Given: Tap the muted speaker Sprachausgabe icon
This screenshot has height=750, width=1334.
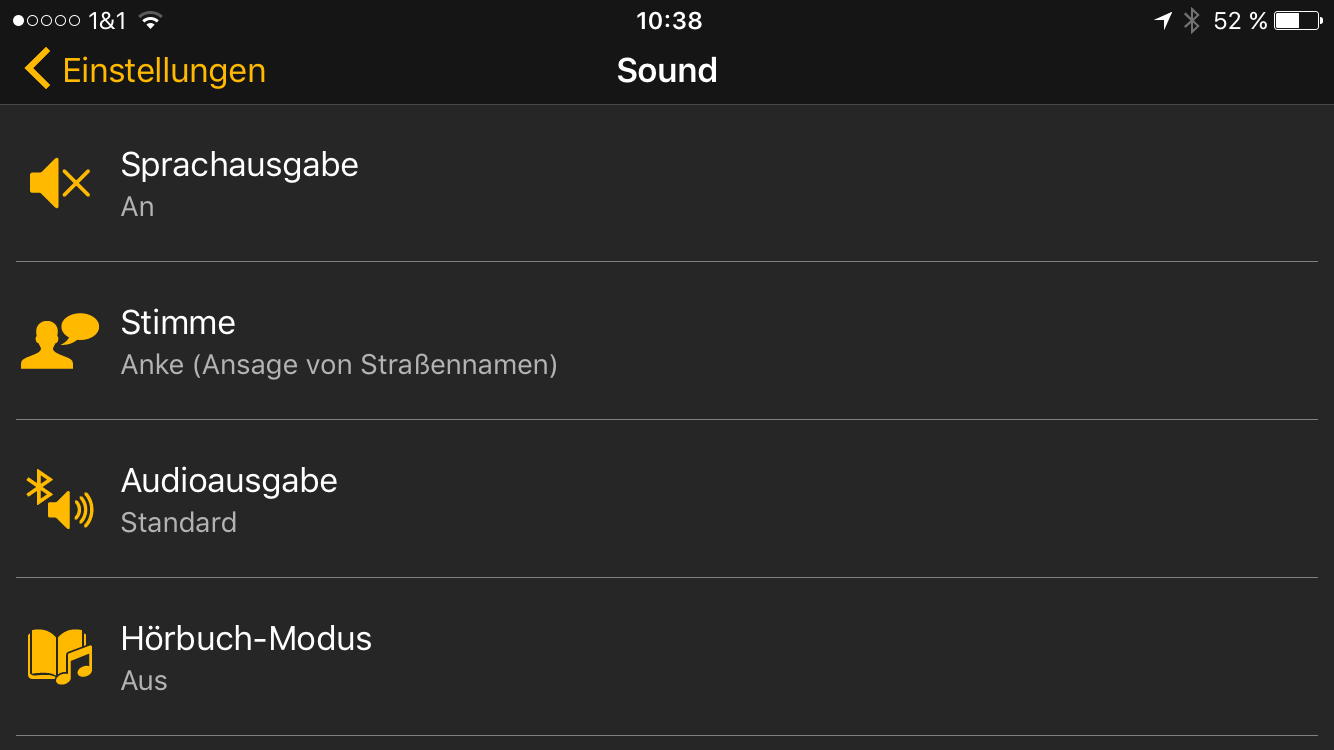Looking at the screenshot, I should click(60, 183).
